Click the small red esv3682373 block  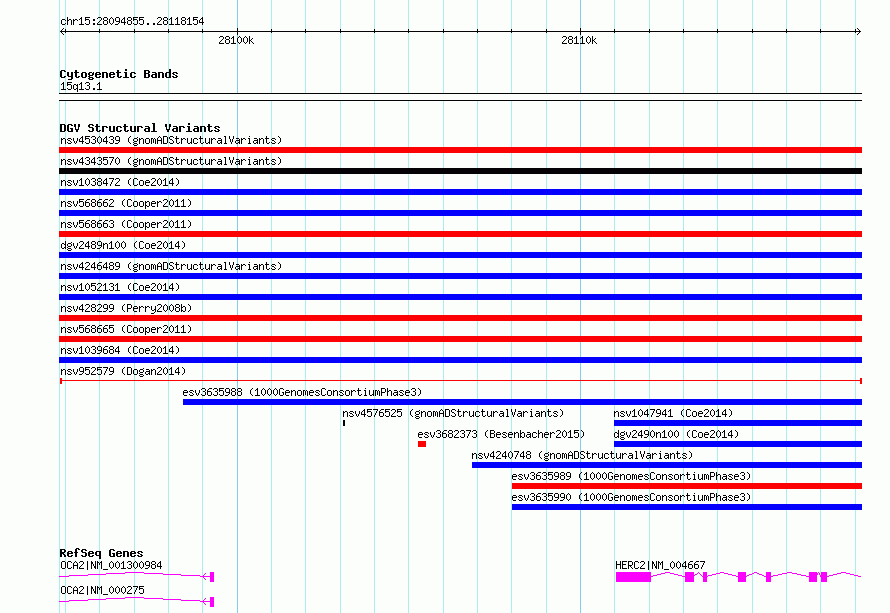point(422,444)
